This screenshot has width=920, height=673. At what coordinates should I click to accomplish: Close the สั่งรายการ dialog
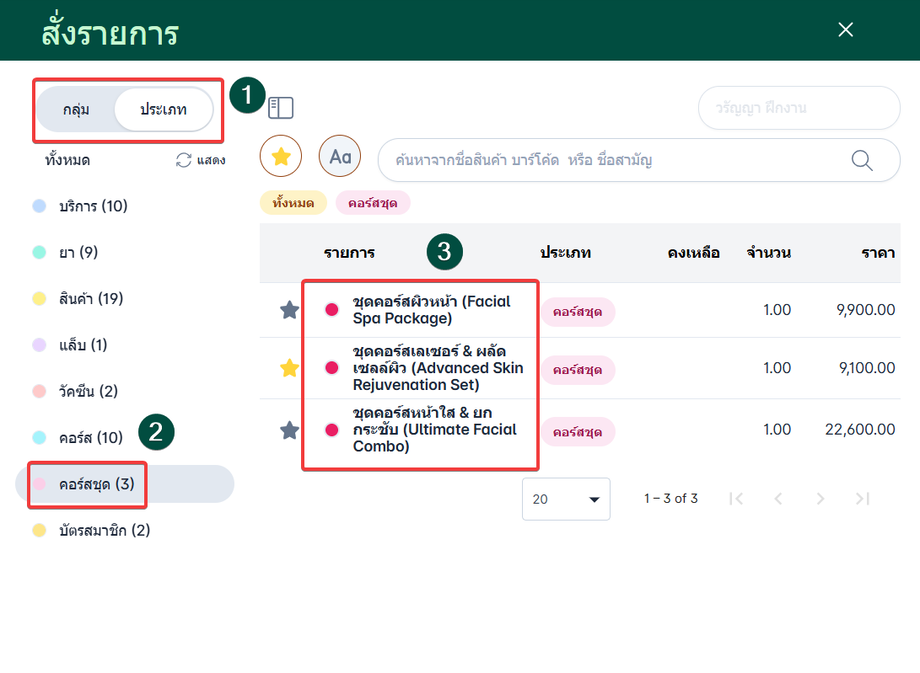845,29
